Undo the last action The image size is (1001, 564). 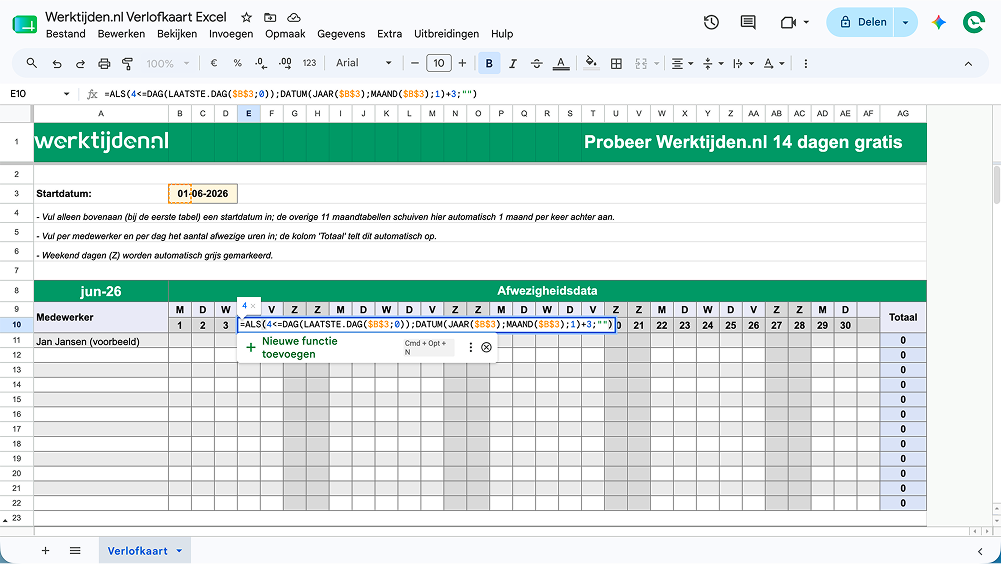coord(57,63)
